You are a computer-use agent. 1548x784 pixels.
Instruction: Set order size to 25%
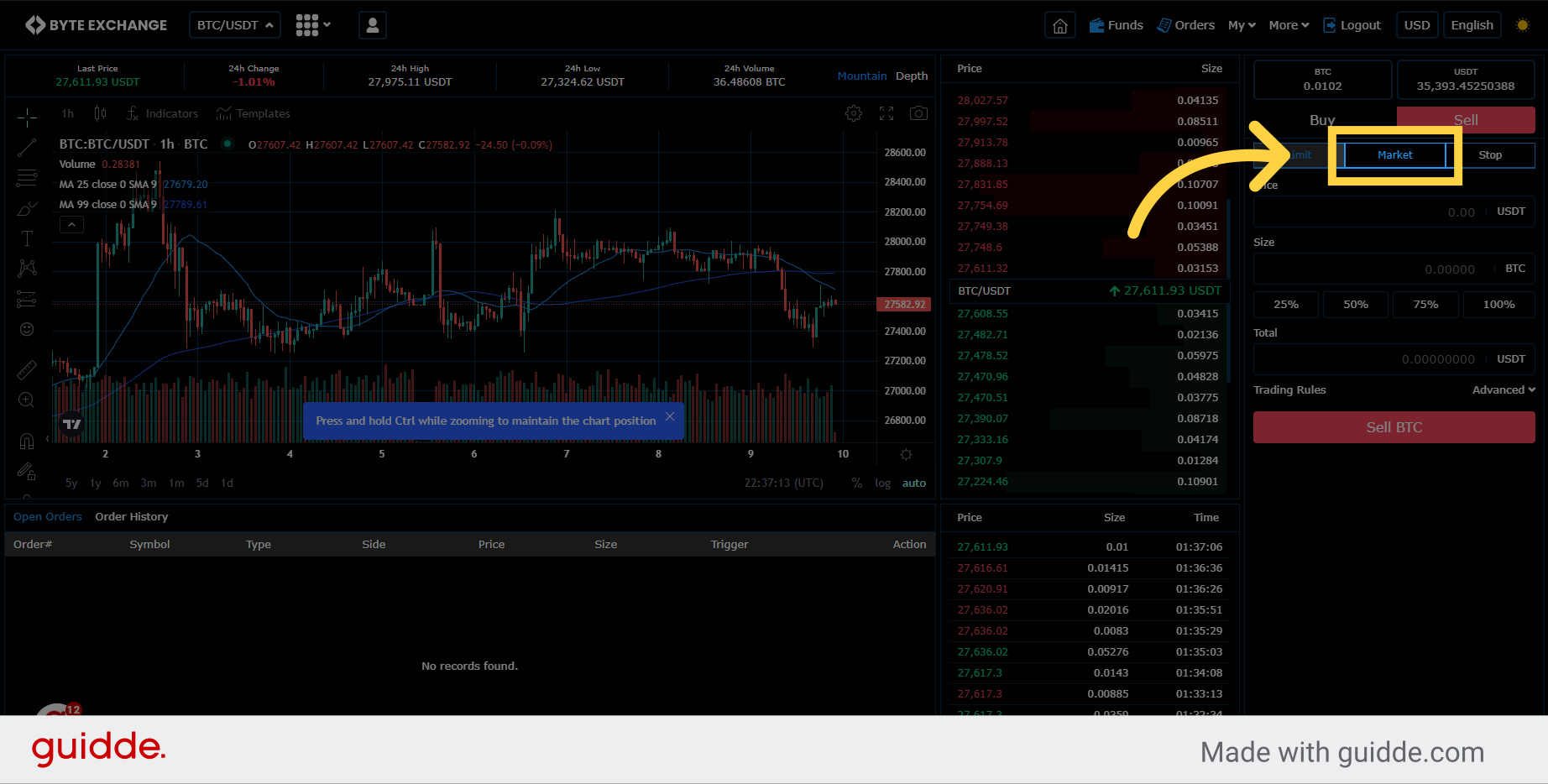[x=1286, y=305]
